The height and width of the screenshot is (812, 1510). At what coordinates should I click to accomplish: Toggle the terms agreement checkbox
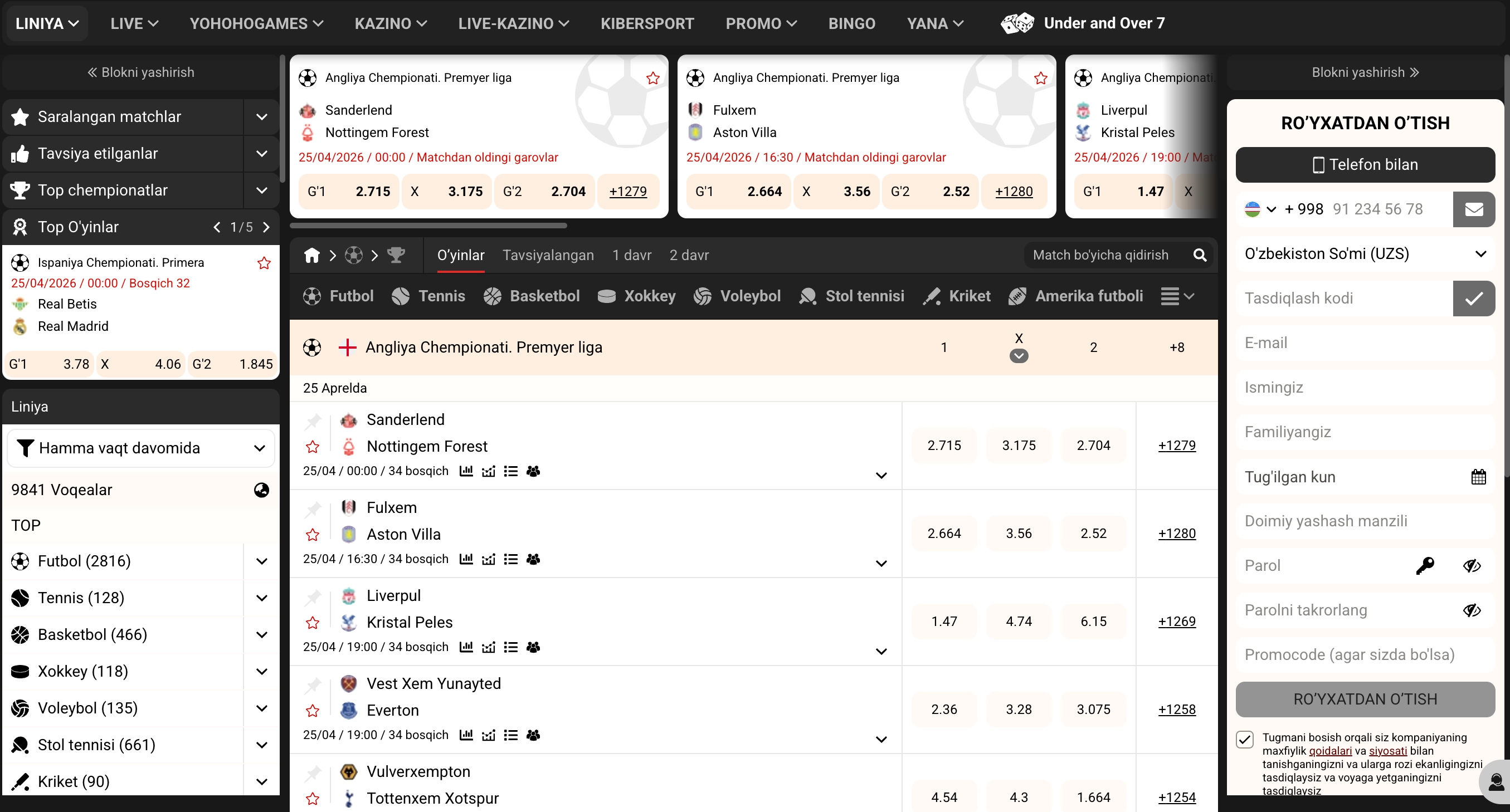pos(1245,740)
